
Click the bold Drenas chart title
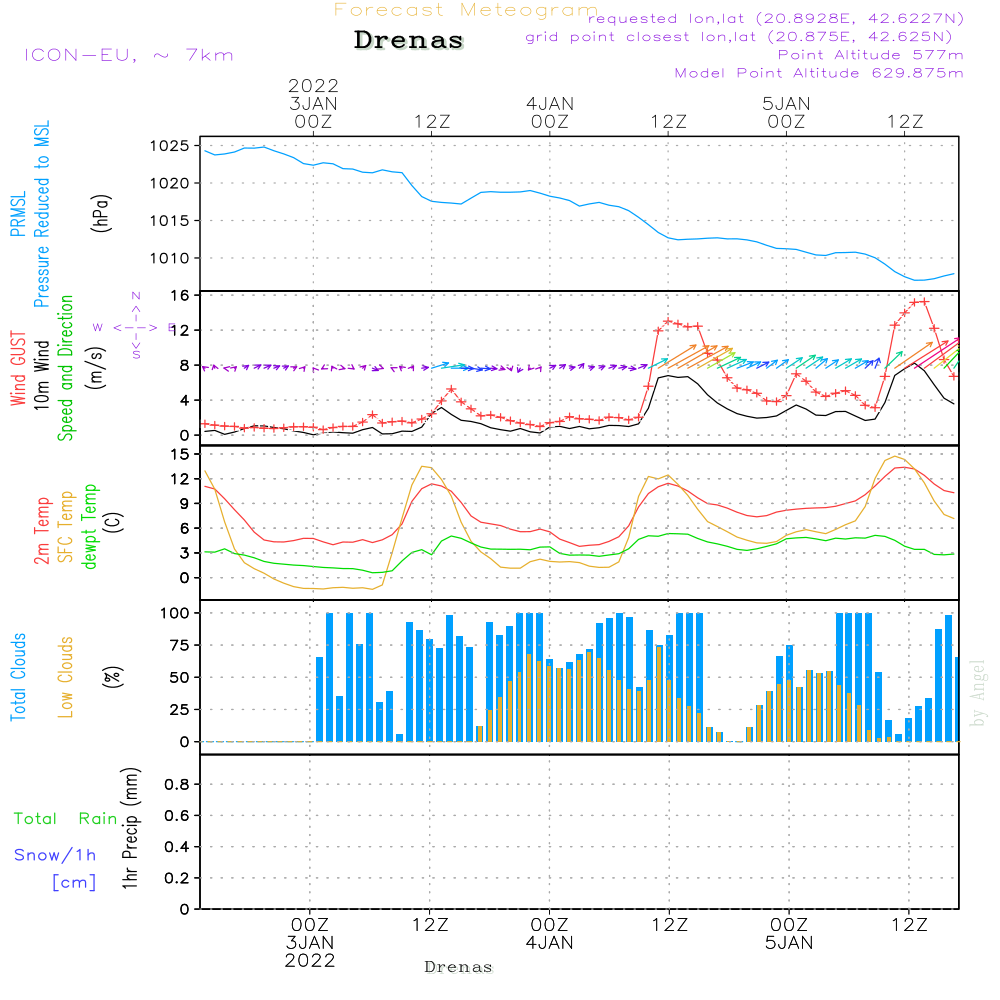(x=409, y=41)
